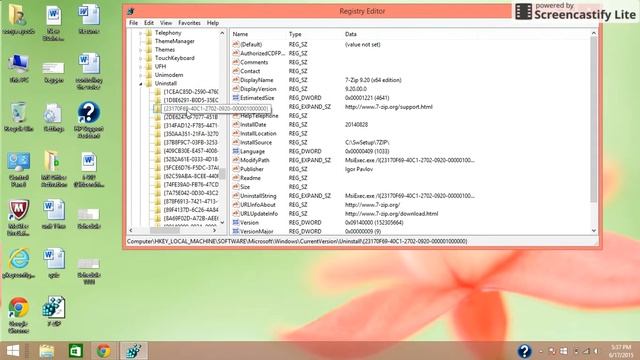
Task: Select the Recycle Bin desktop icon
Action: pyautogui.click(x=18, y=117)
